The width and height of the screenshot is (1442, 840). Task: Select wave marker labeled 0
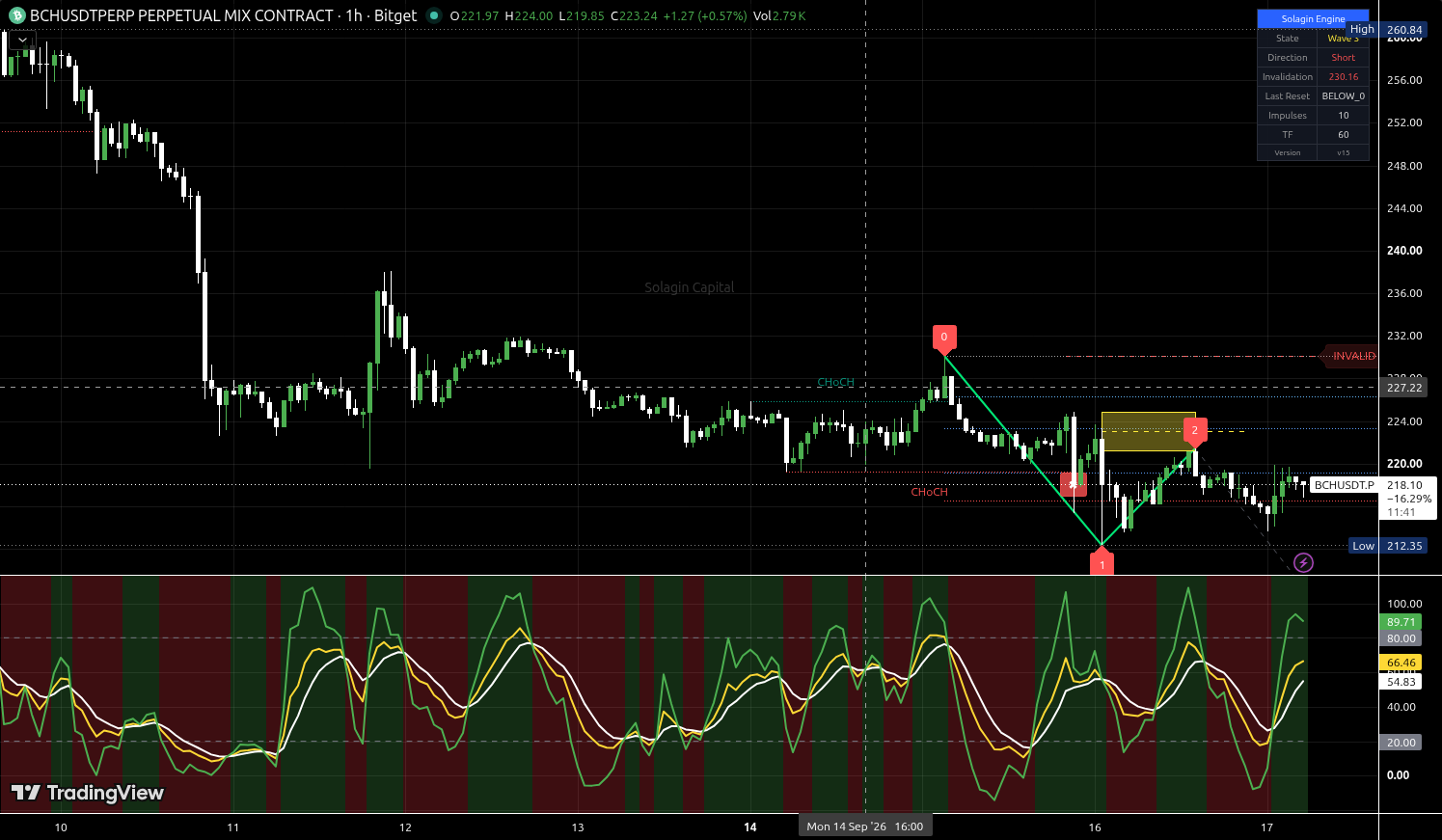point(944,338)
